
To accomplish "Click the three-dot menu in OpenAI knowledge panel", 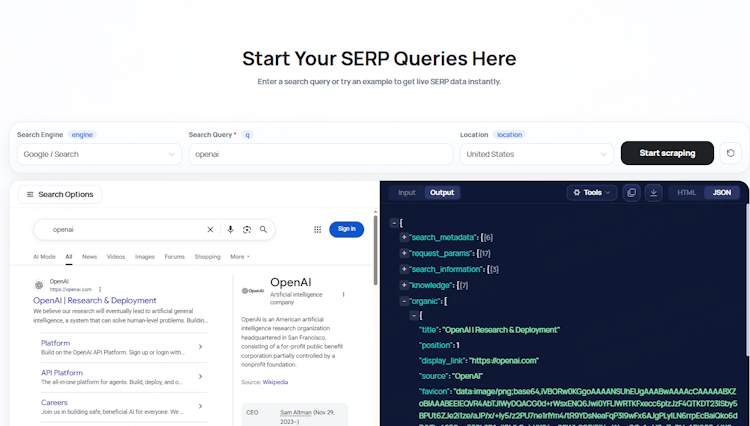I will click(343, 295).
